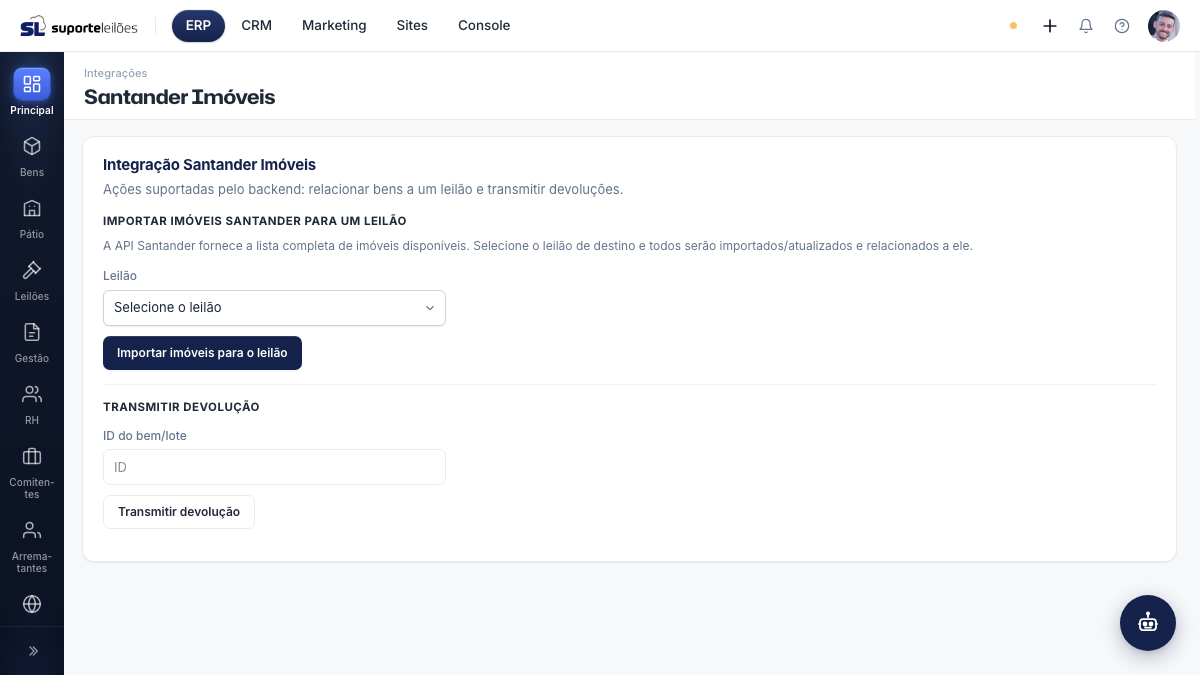The image size is (1200, 675).
Task: Click the Ações suportadas pelo backend description
Action: click(363, 189)
